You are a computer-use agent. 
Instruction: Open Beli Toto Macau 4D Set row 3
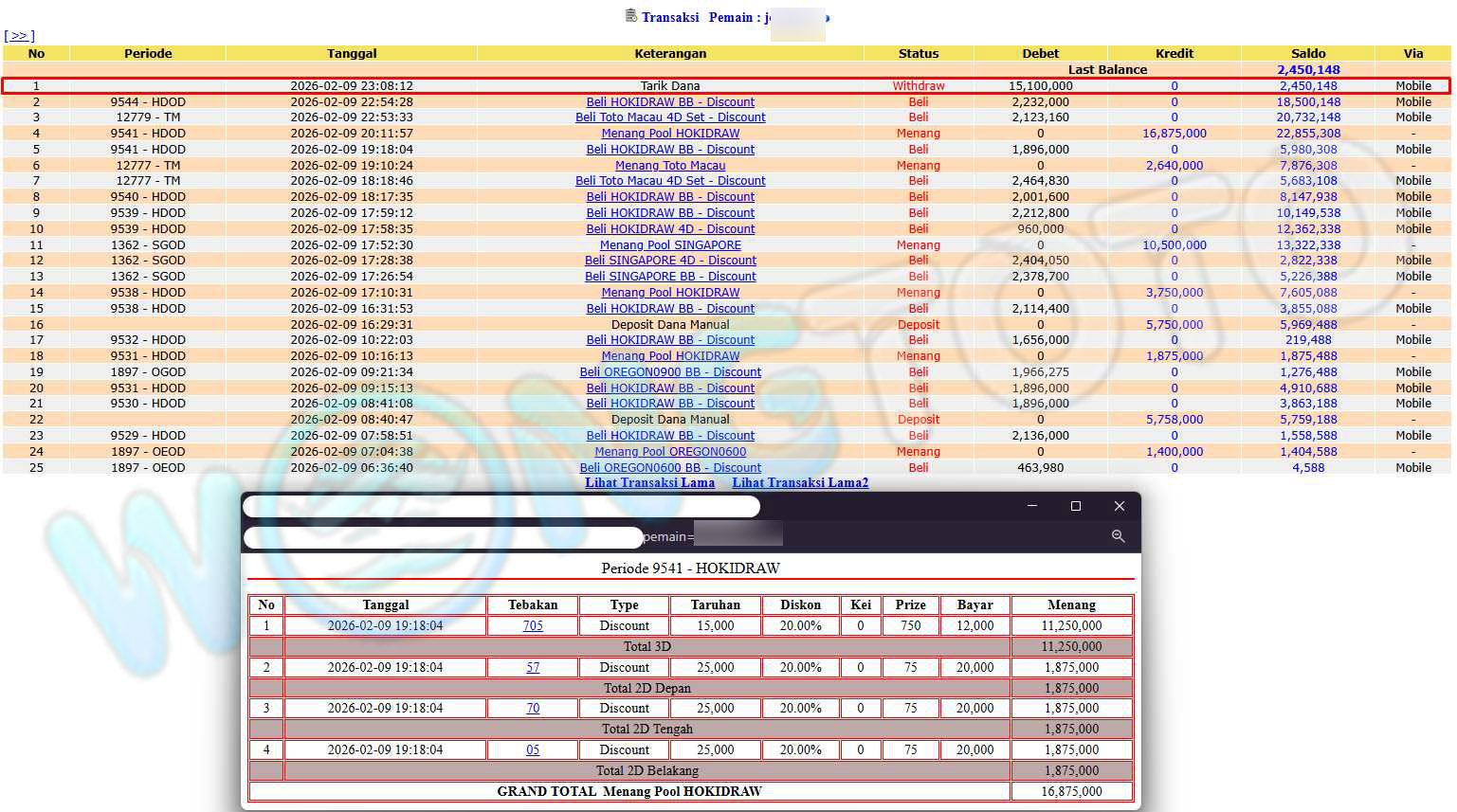tap(670, 117)
